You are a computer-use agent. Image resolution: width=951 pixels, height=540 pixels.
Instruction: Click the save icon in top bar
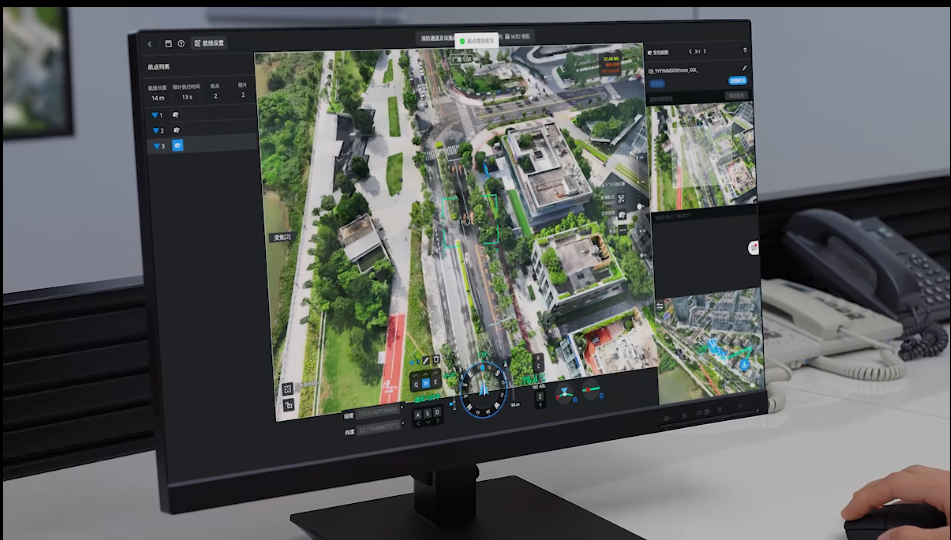(168, 44)
